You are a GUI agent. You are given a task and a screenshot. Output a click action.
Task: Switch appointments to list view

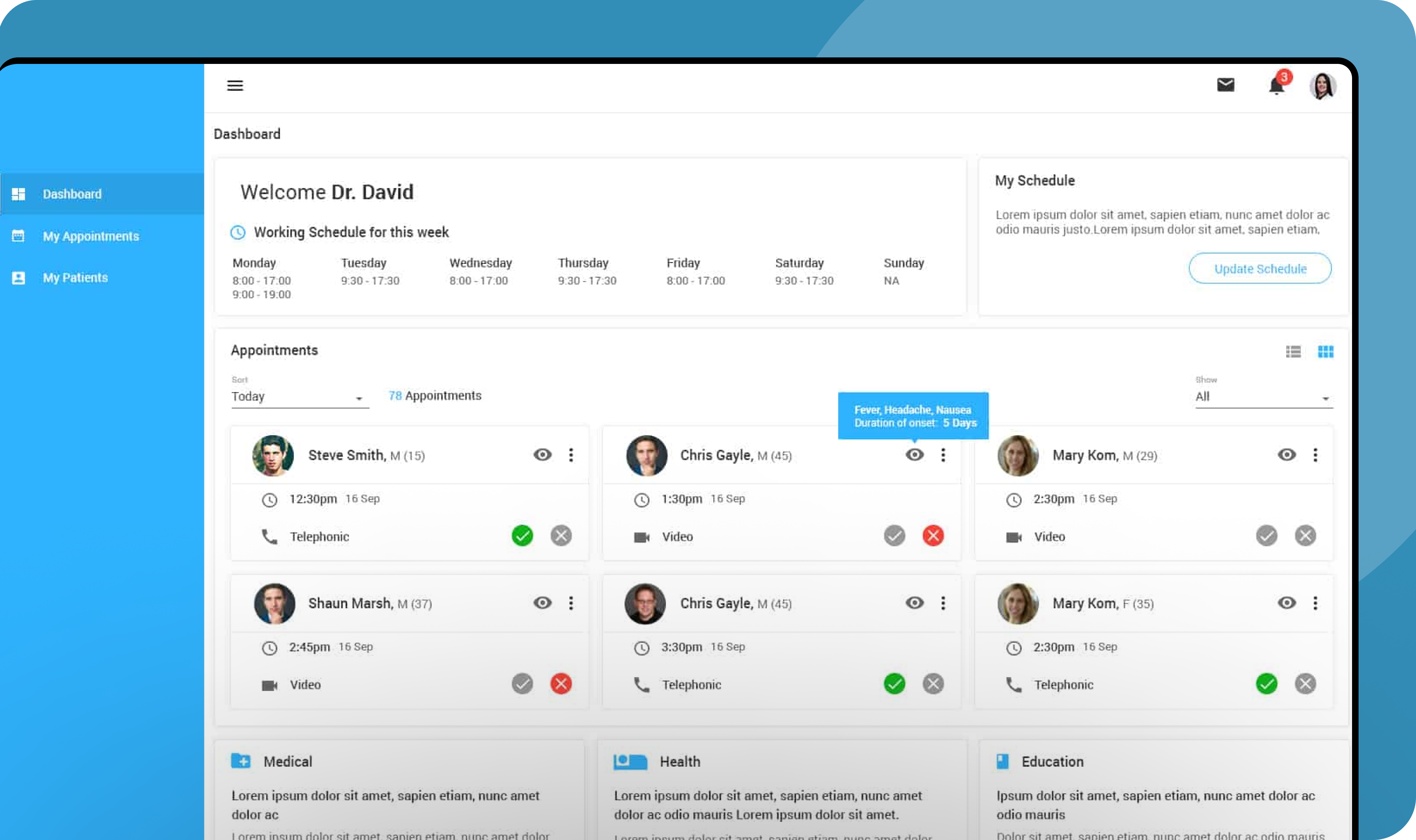(1293, 352)
